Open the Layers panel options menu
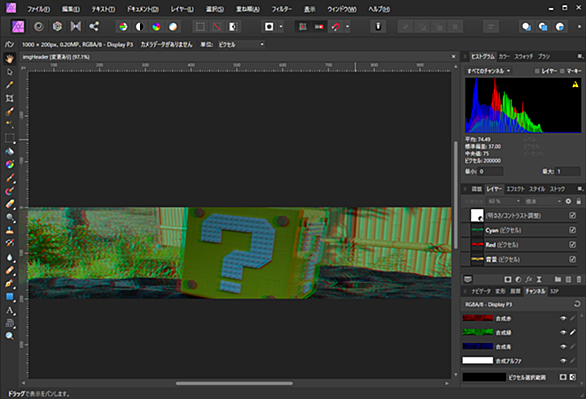 (x=580, y=189)
